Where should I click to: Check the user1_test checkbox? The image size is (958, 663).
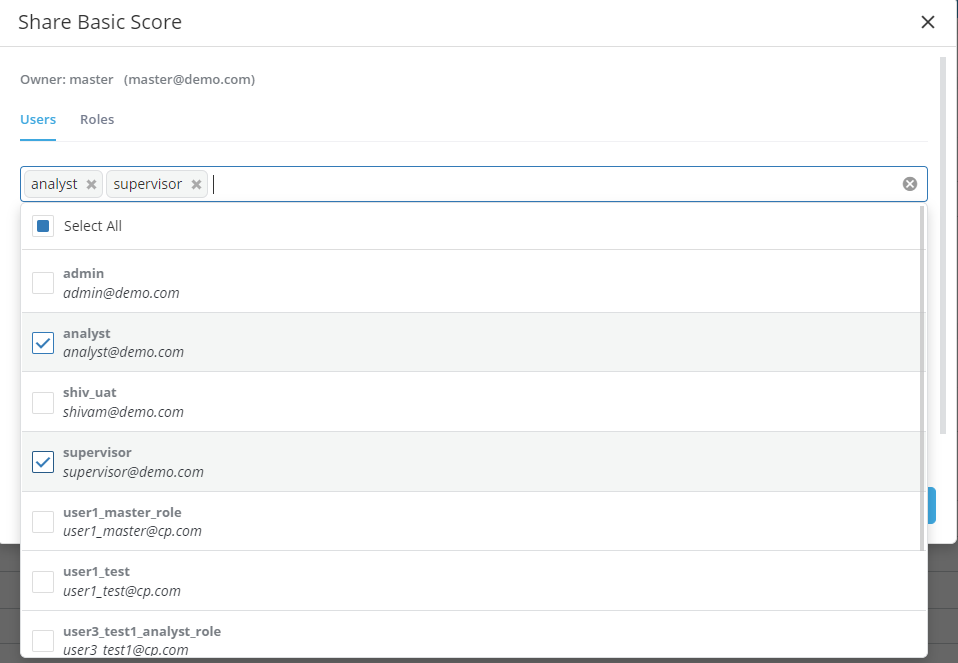[x=43, y=581]
